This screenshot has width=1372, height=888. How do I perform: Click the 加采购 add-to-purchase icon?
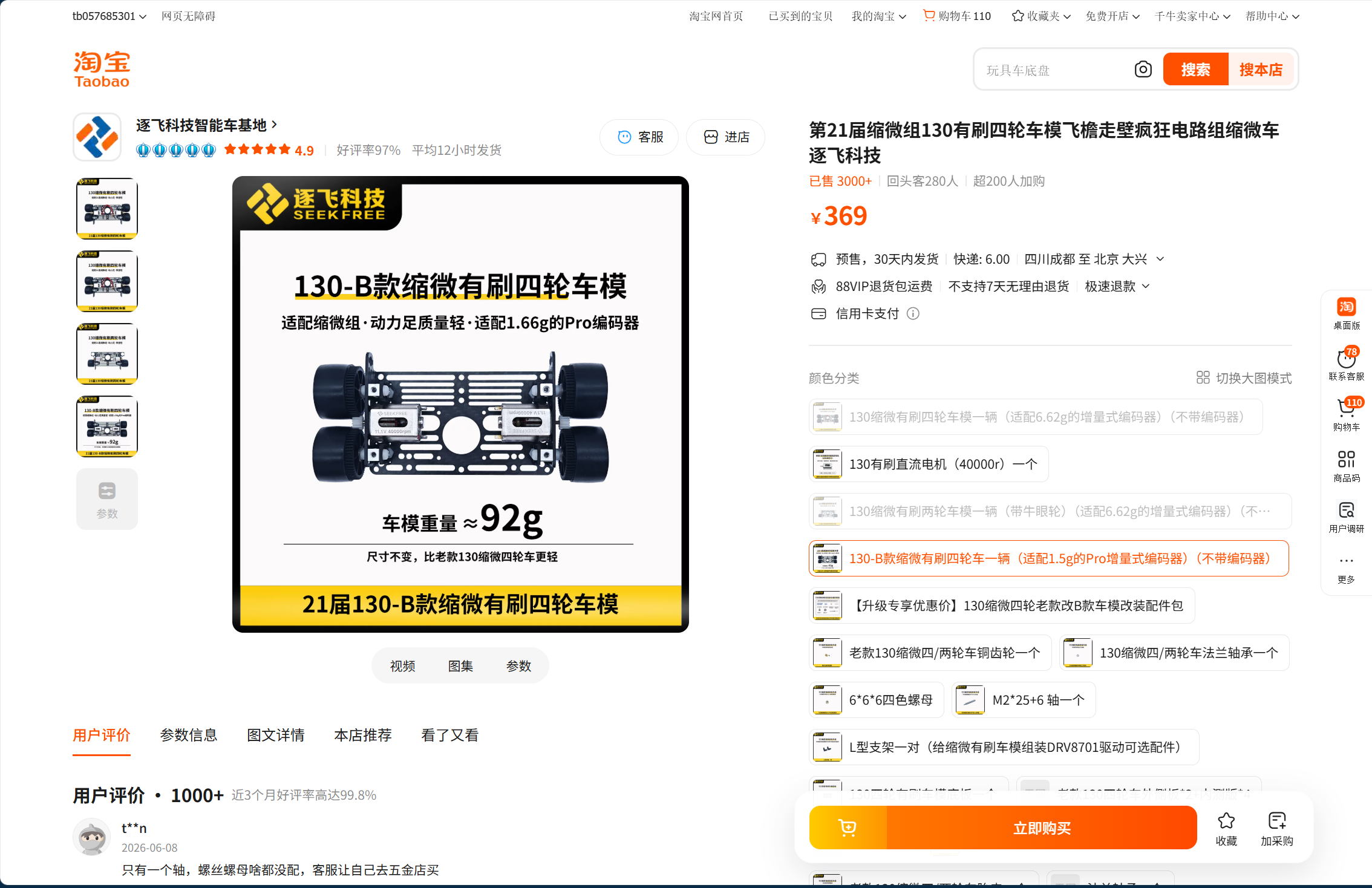[x=1277, y=828]
